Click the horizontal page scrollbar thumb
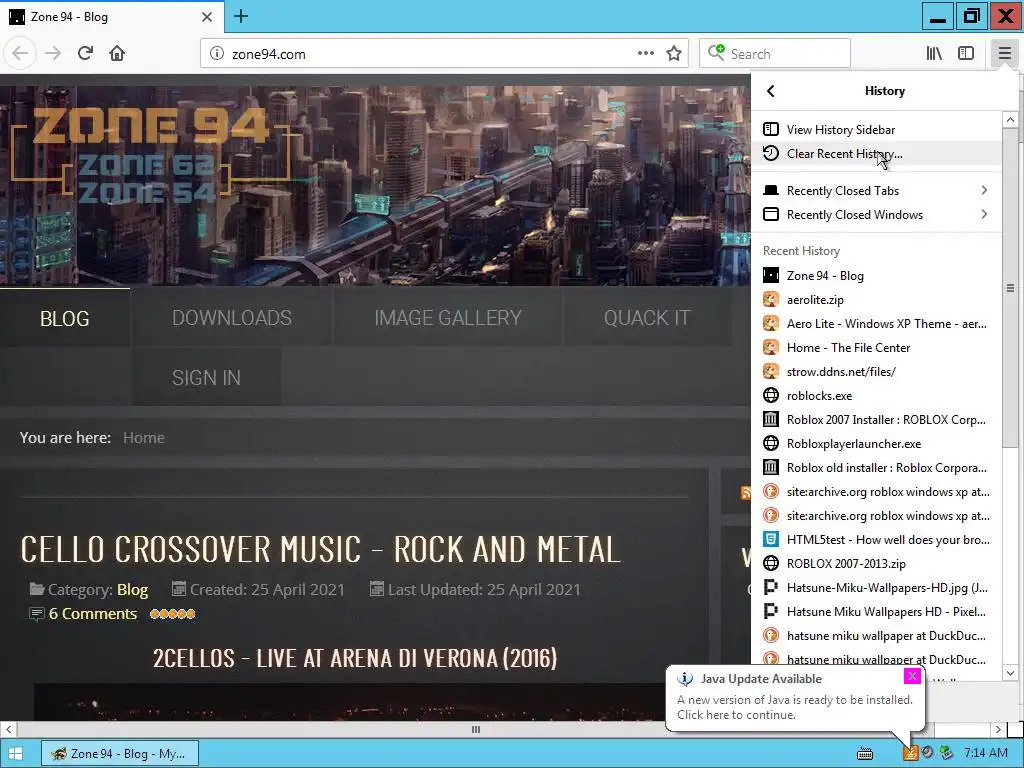Image resolution: width=1024 pixels, height=768 pixels. click(476, 729)
